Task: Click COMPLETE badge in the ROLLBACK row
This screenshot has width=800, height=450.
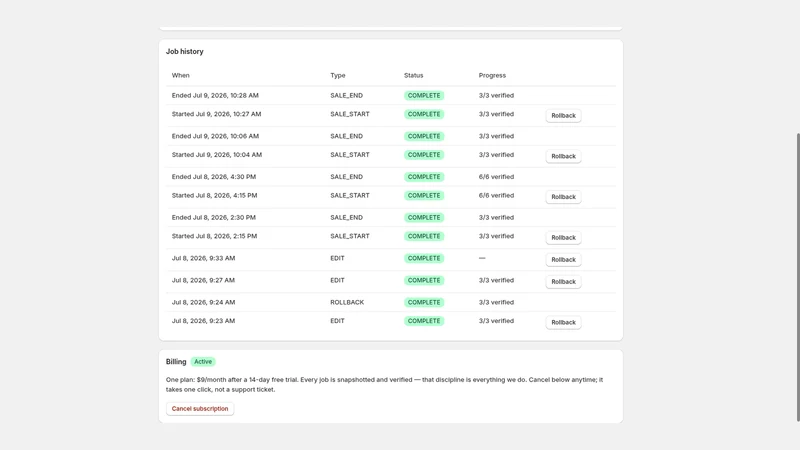Action: 424,303
